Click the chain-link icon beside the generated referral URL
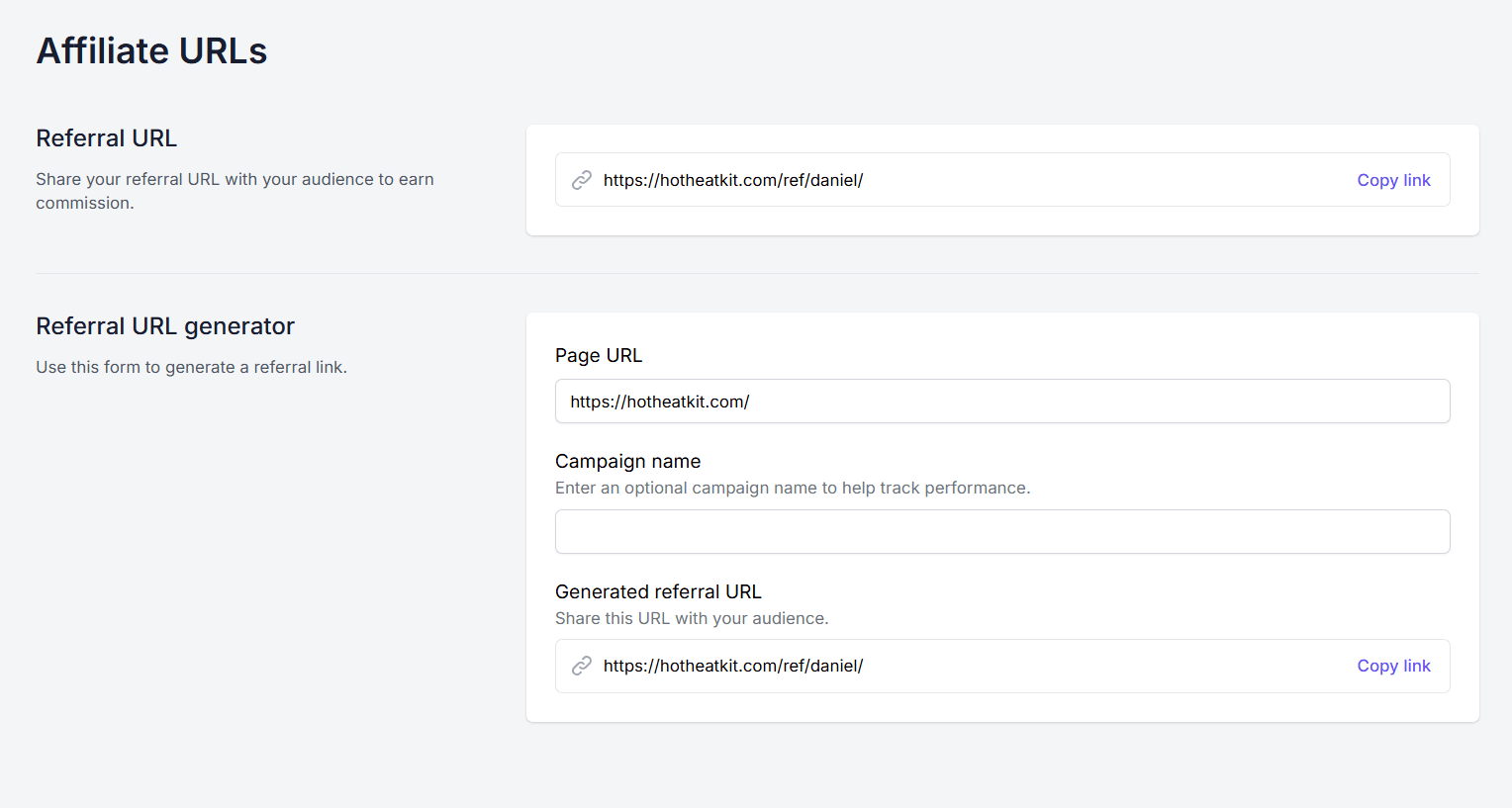The height and width of the screenshot is (808, 1512). click(x=582, y=666)
